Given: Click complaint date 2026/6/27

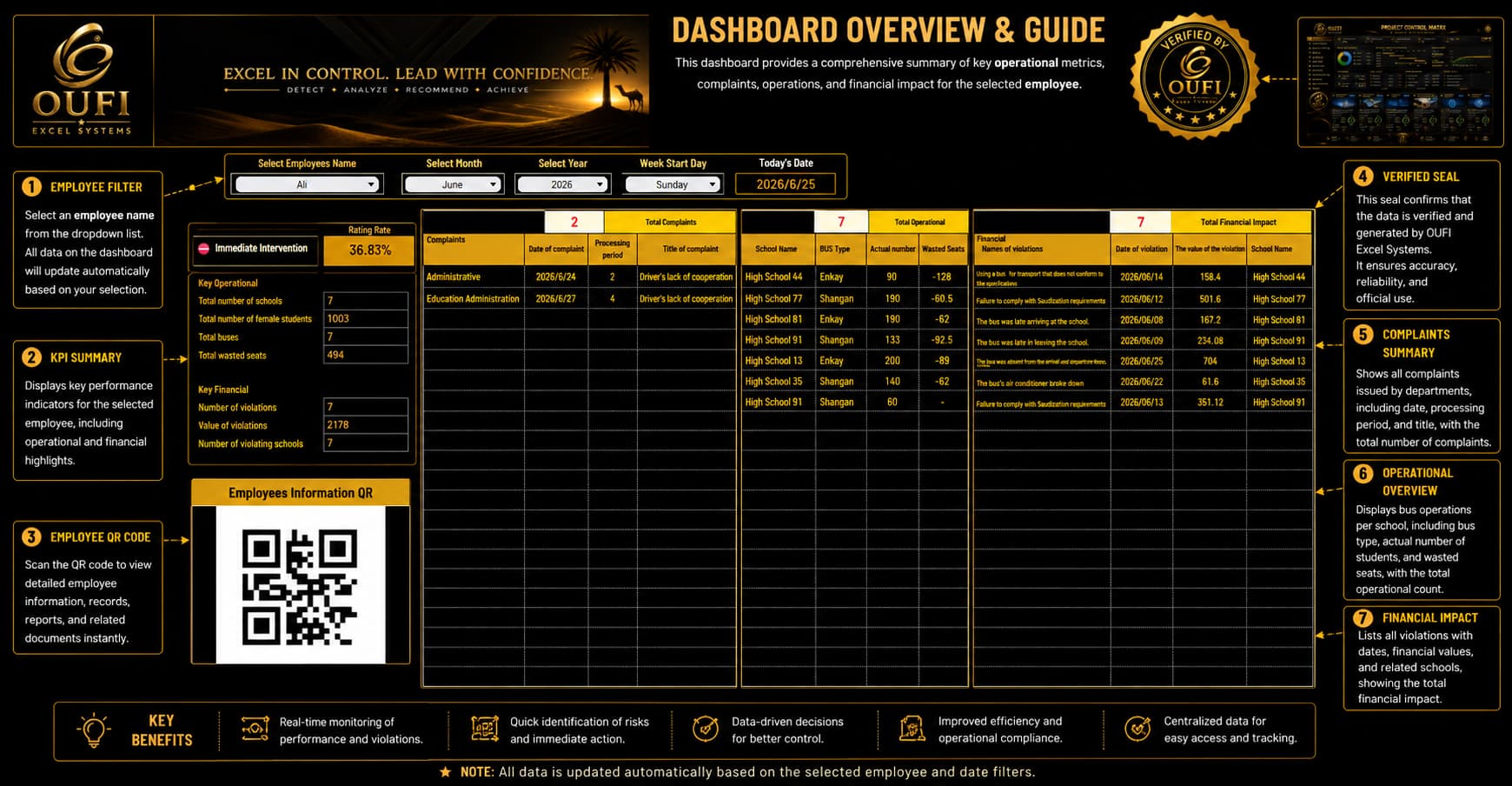Looking at the screenshot, I should point(556,298).
